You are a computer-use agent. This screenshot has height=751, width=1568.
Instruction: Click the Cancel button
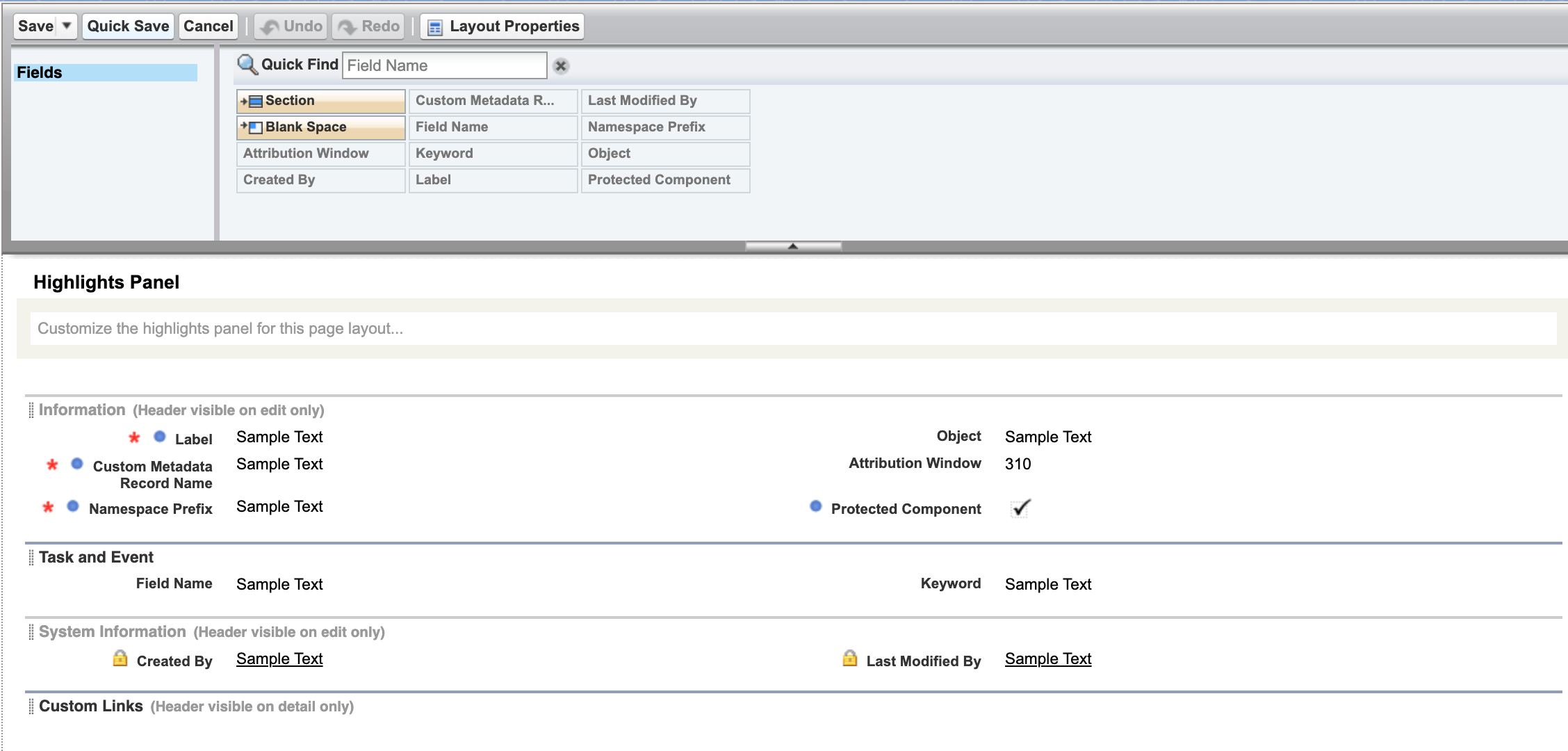pyautogui.click(x=207, y=26)
